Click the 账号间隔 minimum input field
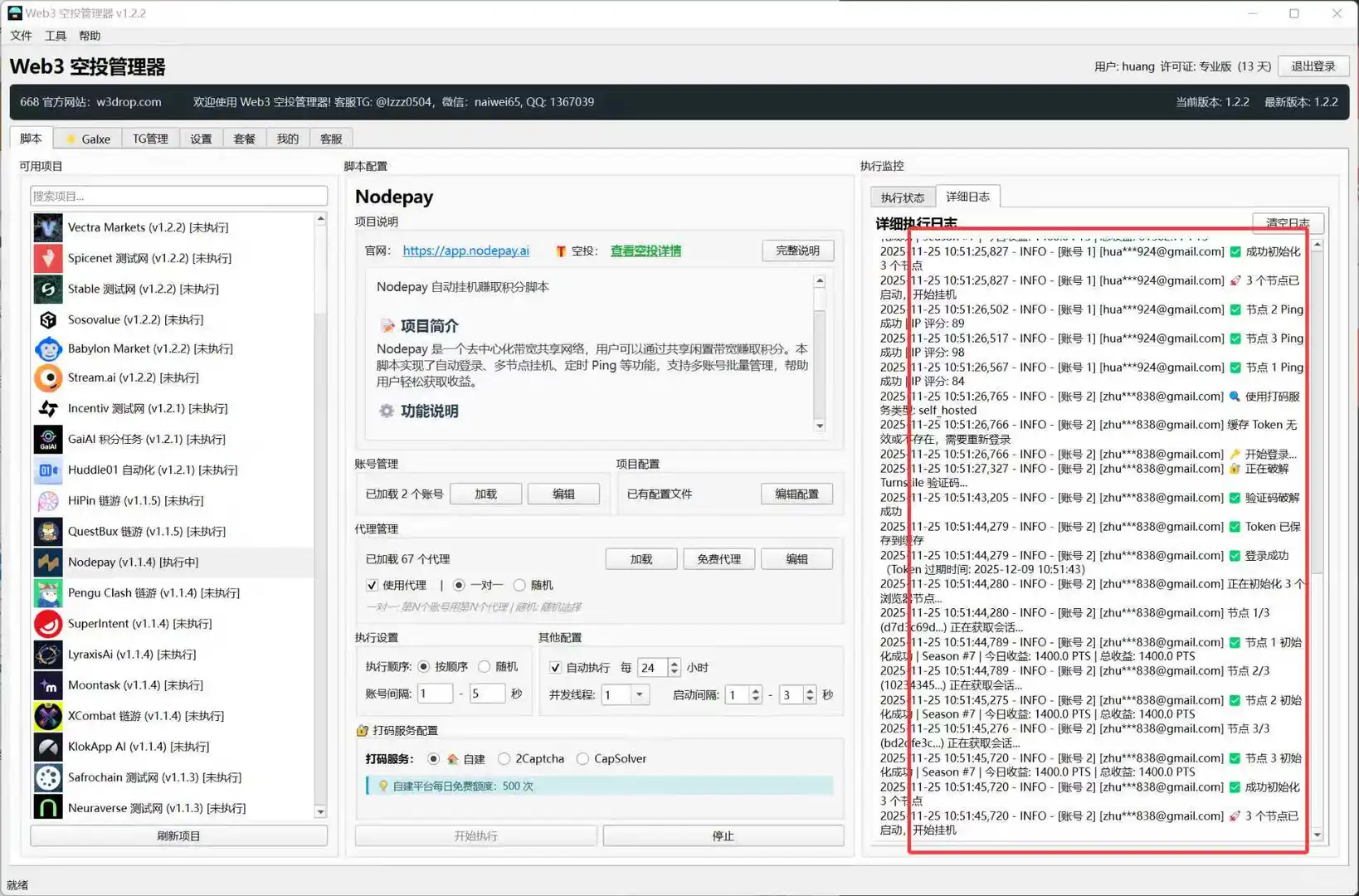The width and height of the screenshot is (1359, 896). (x=435, y=694)
